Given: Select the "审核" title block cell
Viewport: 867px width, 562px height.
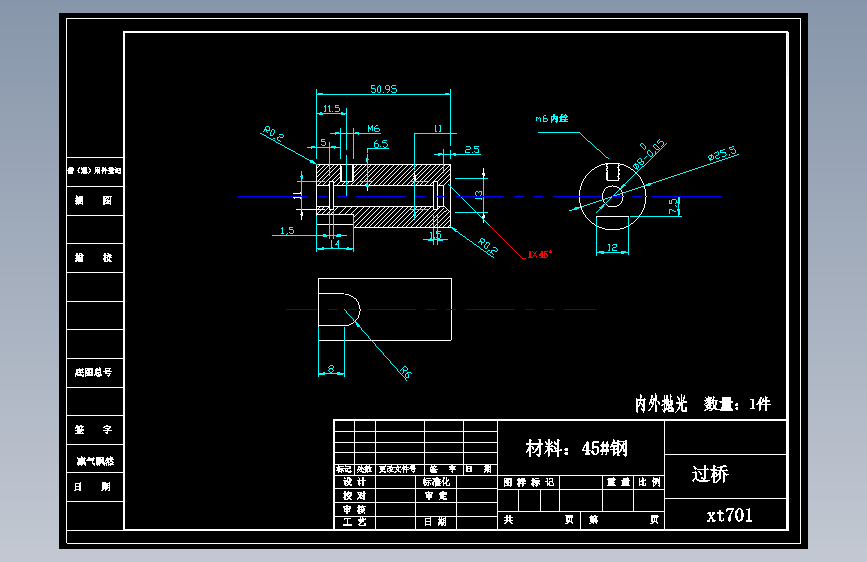Looking at the screenshot, I should pos(354,509).
